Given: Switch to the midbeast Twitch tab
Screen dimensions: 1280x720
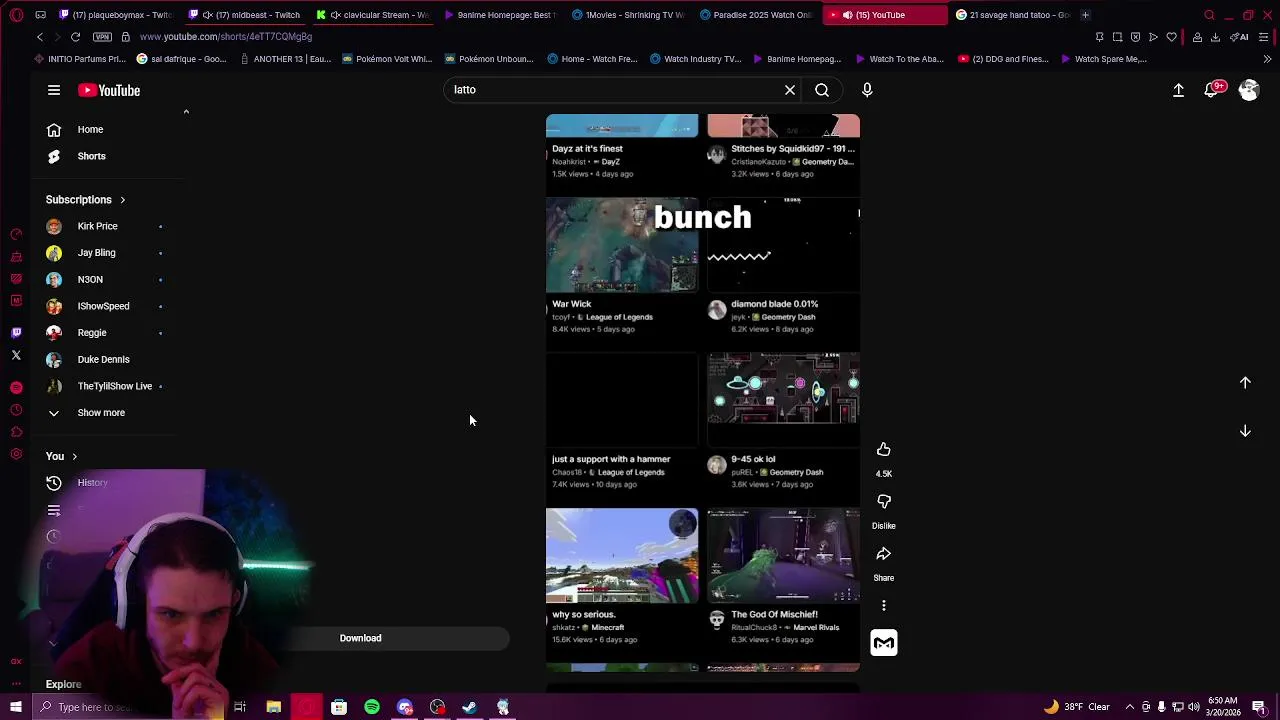Looking at the screenshot, I should (x=245, y=15).
